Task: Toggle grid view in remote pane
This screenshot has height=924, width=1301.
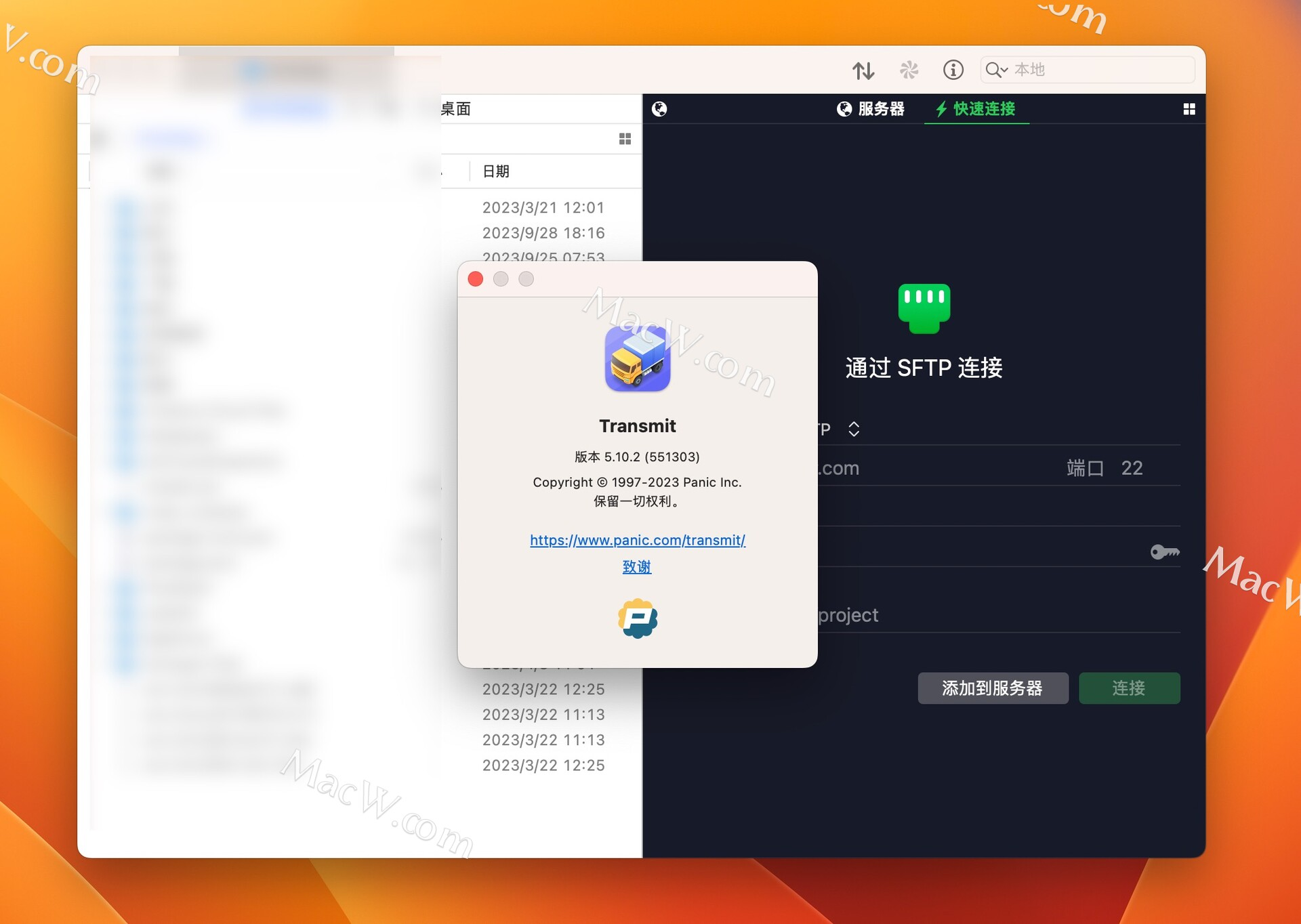Action: click(1189, 109)
